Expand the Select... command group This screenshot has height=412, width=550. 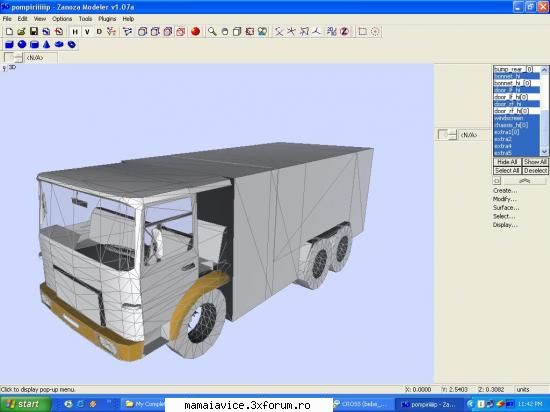[x=504, y=216]
